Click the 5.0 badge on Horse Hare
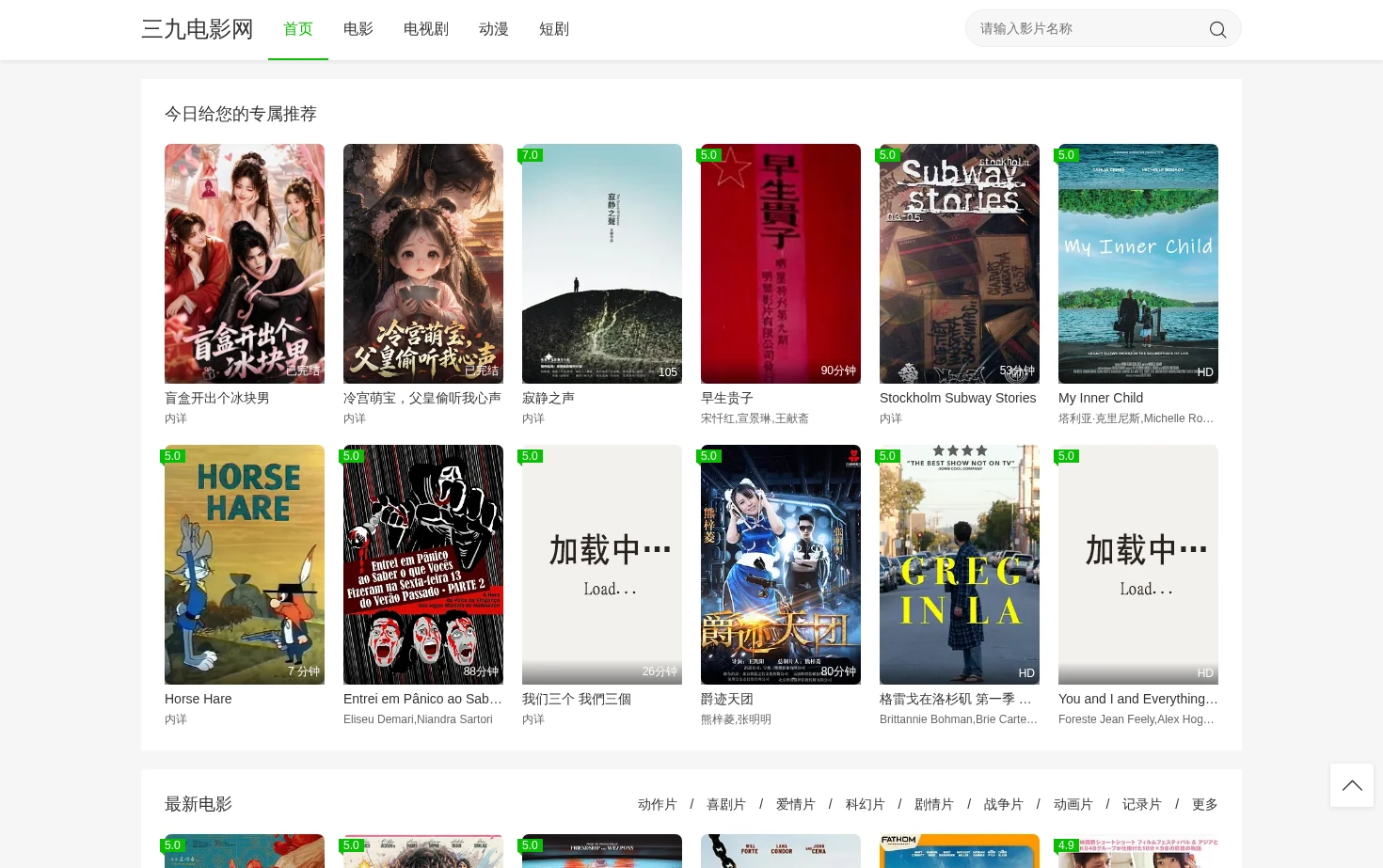The image size is (1383, 868). (x=173, y=456)
